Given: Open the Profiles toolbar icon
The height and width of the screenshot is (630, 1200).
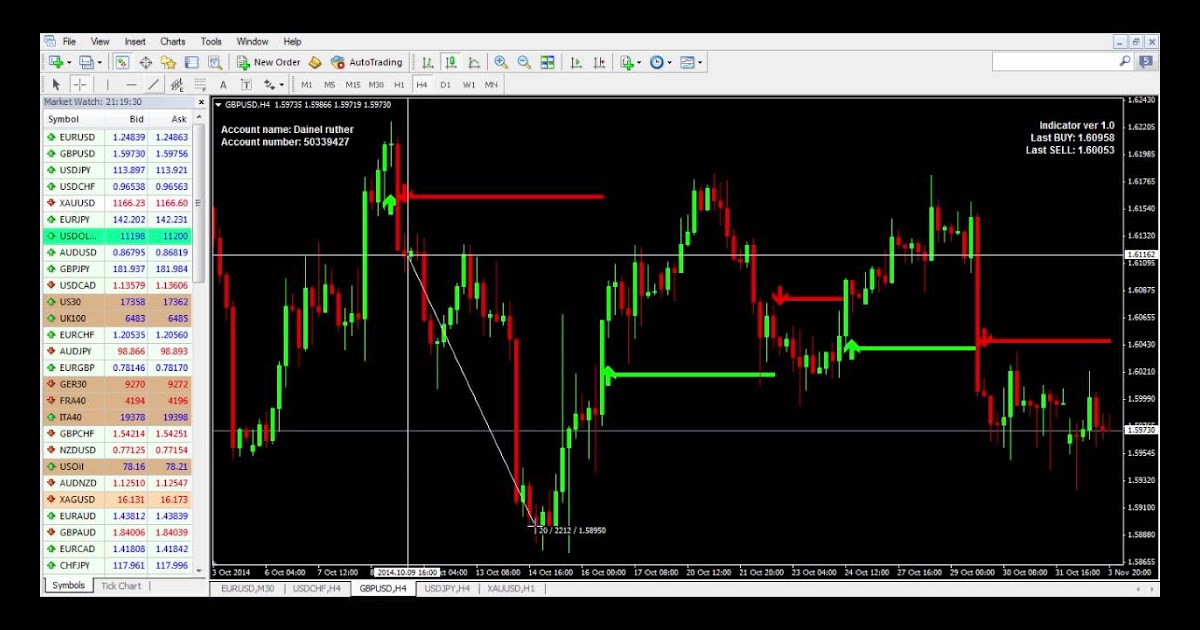Looking at the screenshot, I should click(86, 62).
